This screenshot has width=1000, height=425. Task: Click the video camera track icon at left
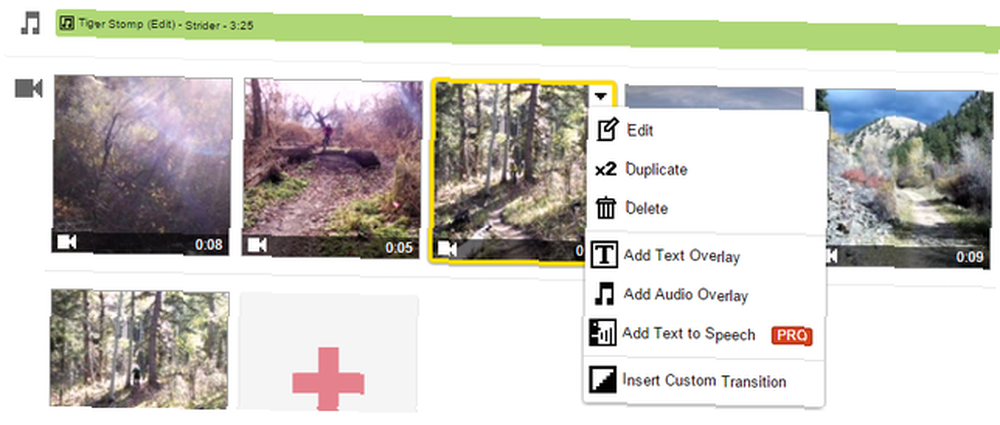28,88
